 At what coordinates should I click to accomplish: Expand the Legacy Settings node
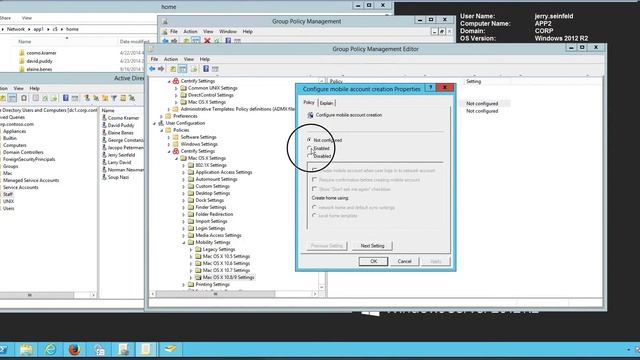[x=191, y=249]
